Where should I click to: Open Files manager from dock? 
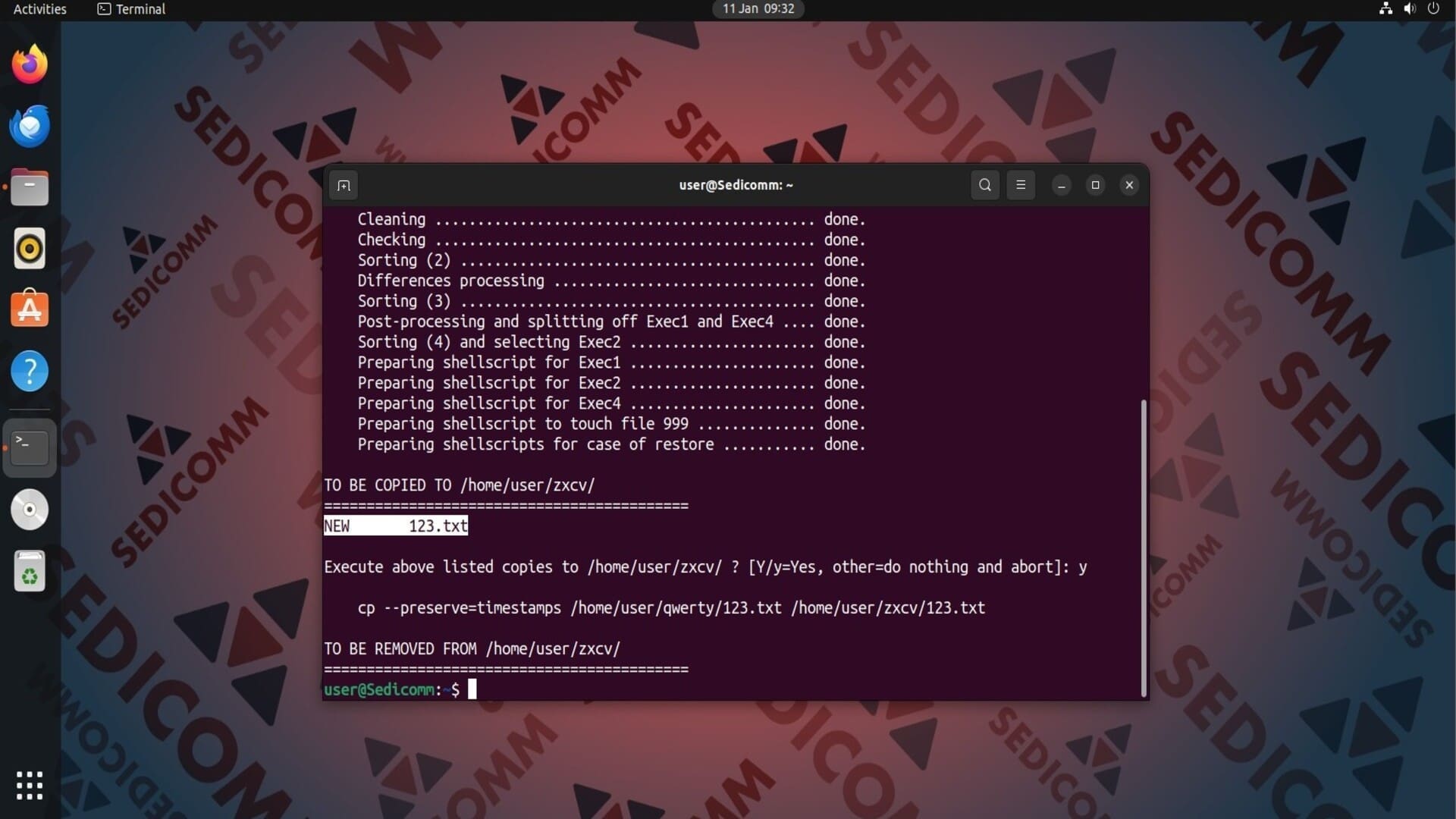(30, 187)
